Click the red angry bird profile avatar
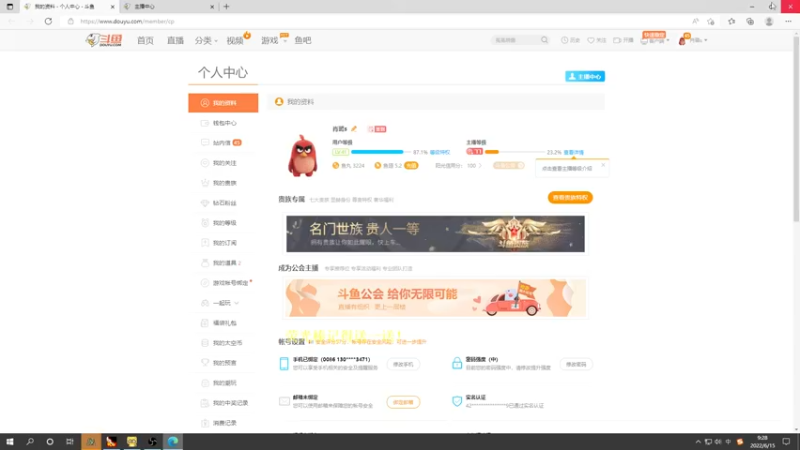 pos(303,156)
